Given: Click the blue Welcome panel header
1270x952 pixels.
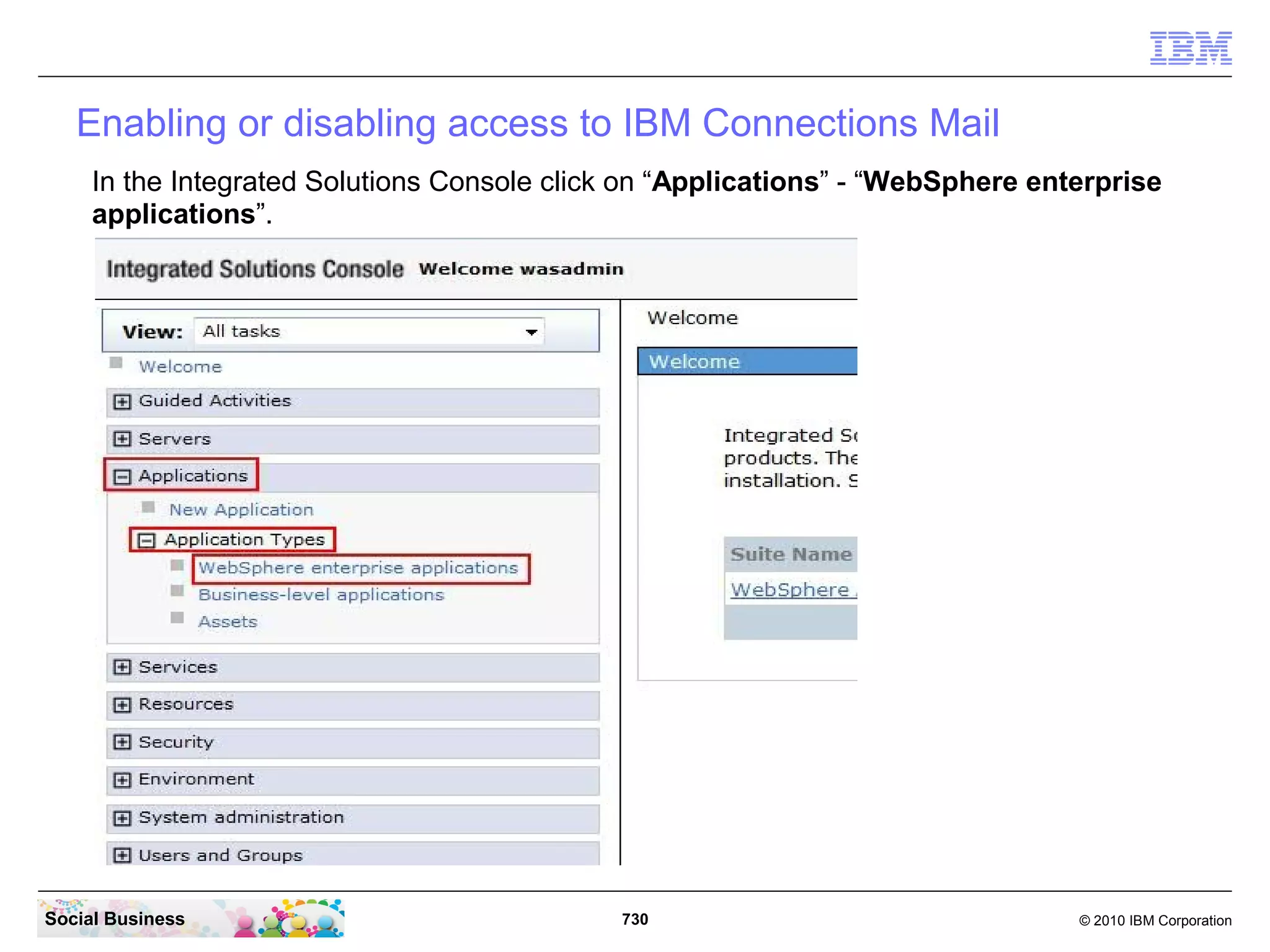Looking at the screenshot, I should [x=747, y=361].
